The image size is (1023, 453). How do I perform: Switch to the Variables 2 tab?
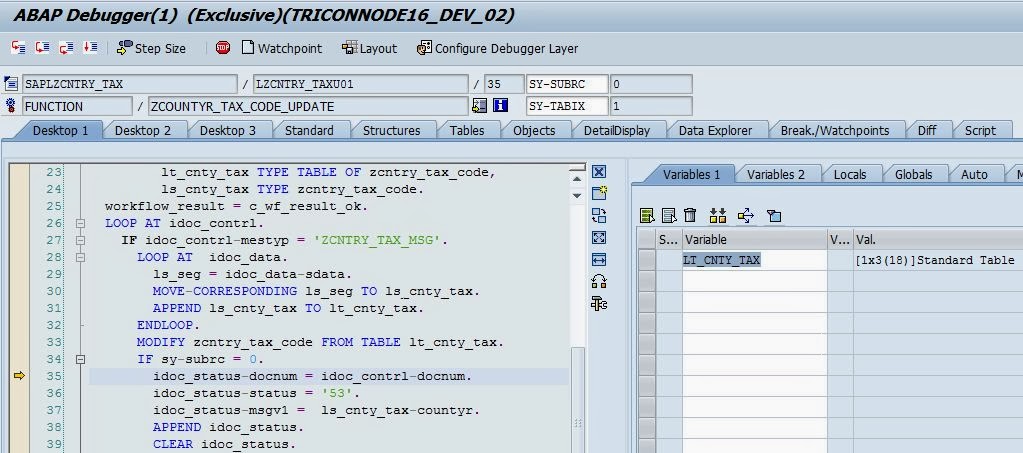[x=776, y=174]
